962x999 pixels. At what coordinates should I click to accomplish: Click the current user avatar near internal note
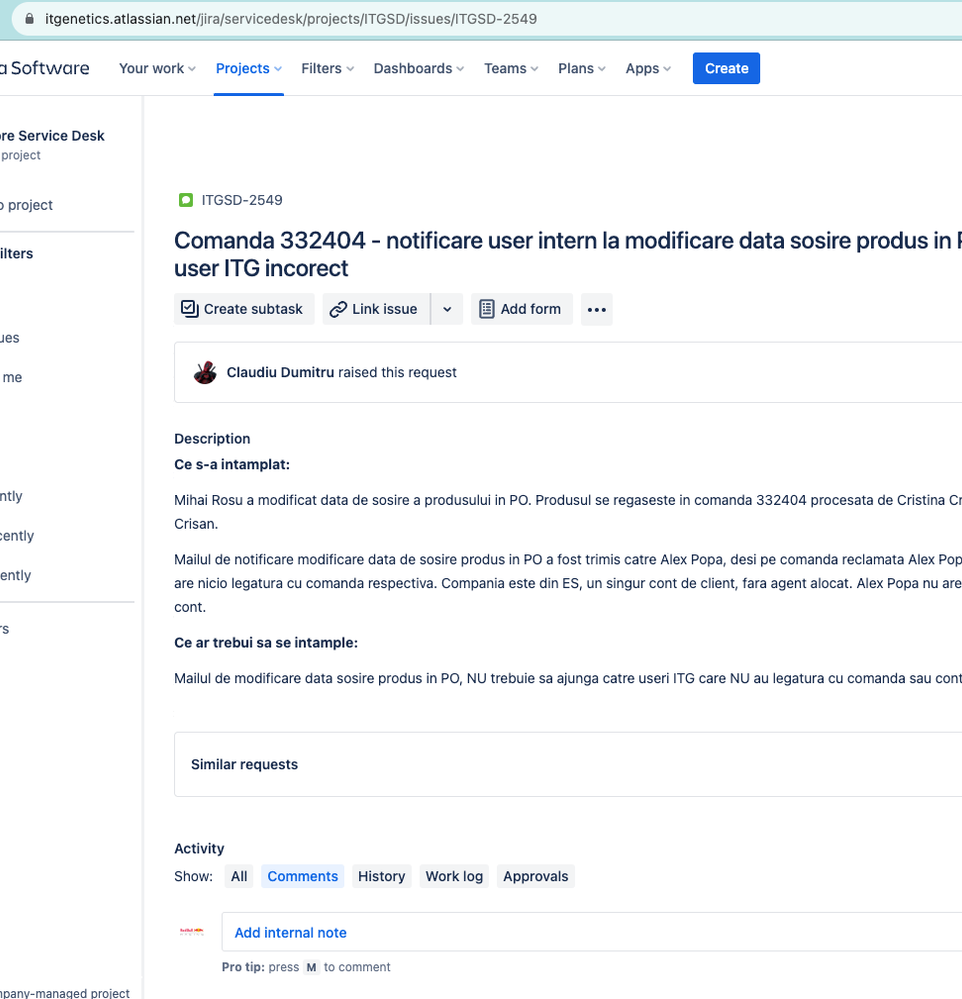(x=192, y=931)
